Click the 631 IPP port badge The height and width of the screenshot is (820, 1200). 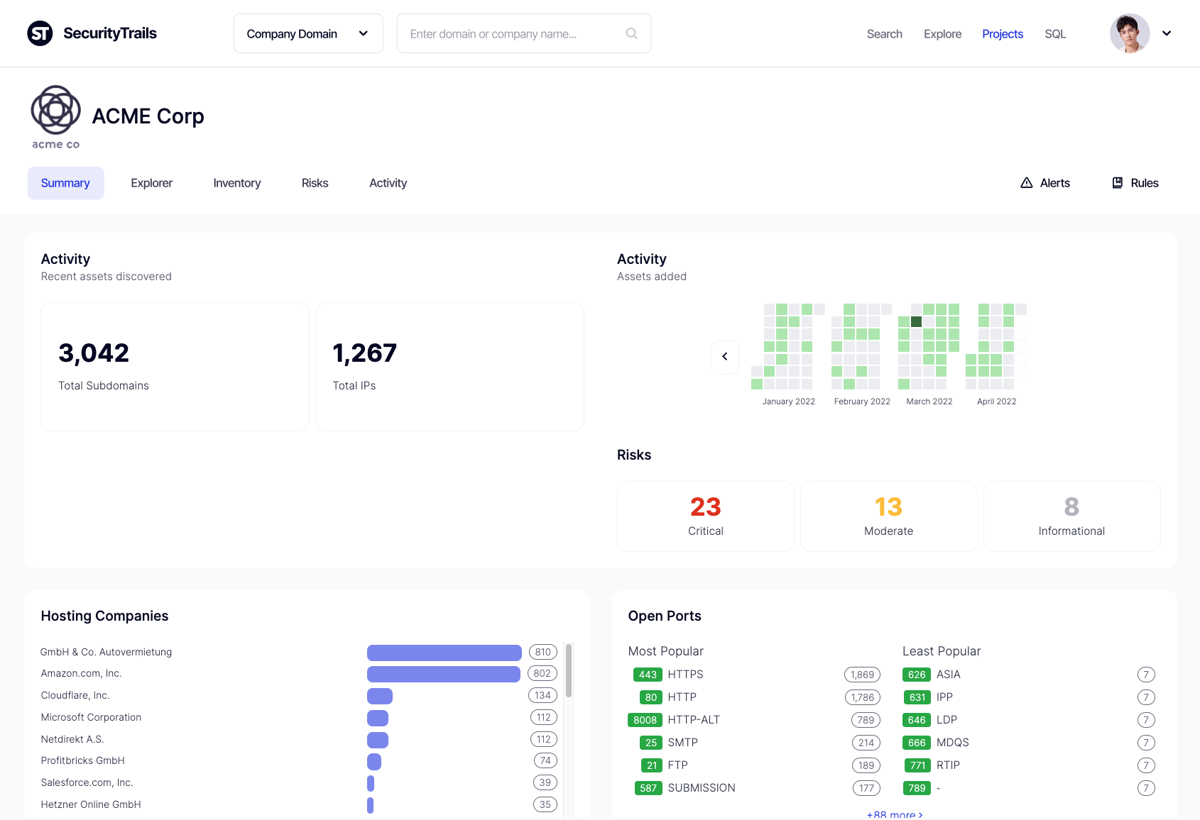916,697
